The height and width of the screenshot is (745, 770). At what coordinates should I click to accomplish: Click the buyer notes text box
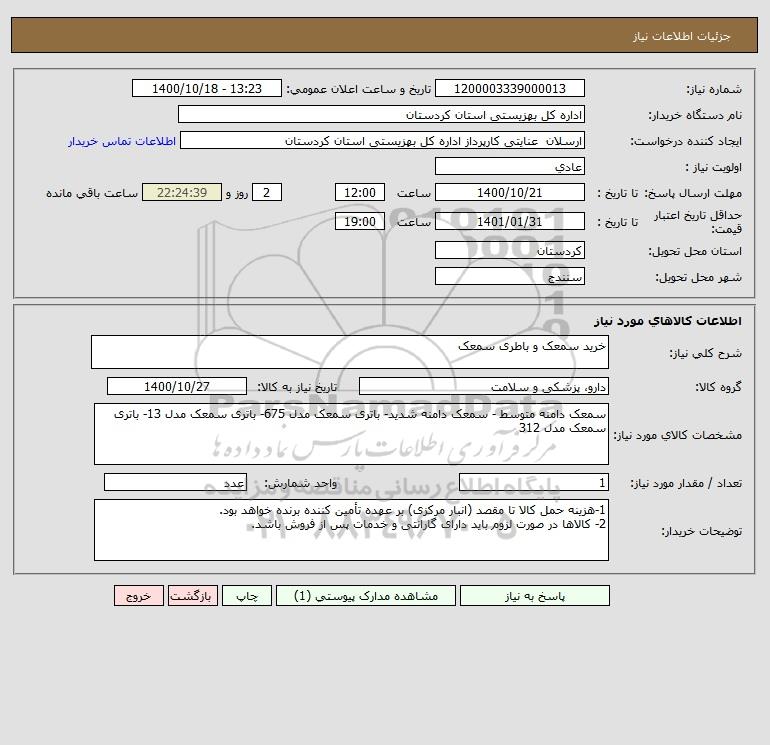point(351,530)
